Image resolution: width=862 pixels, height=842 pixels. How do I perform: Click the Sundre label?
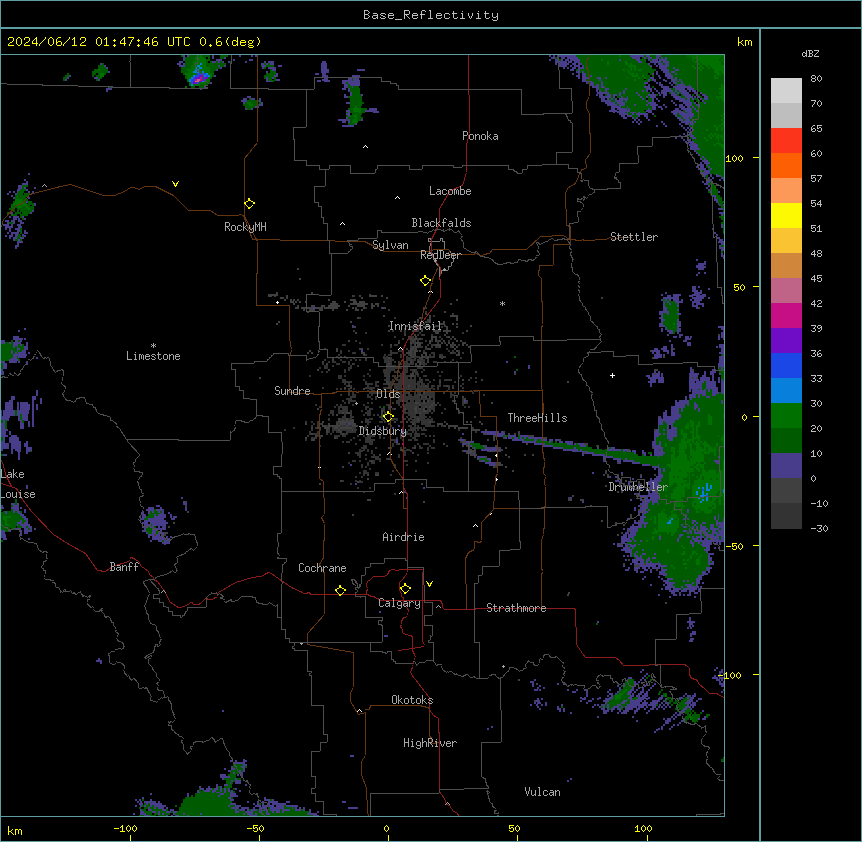pos(292,391)
